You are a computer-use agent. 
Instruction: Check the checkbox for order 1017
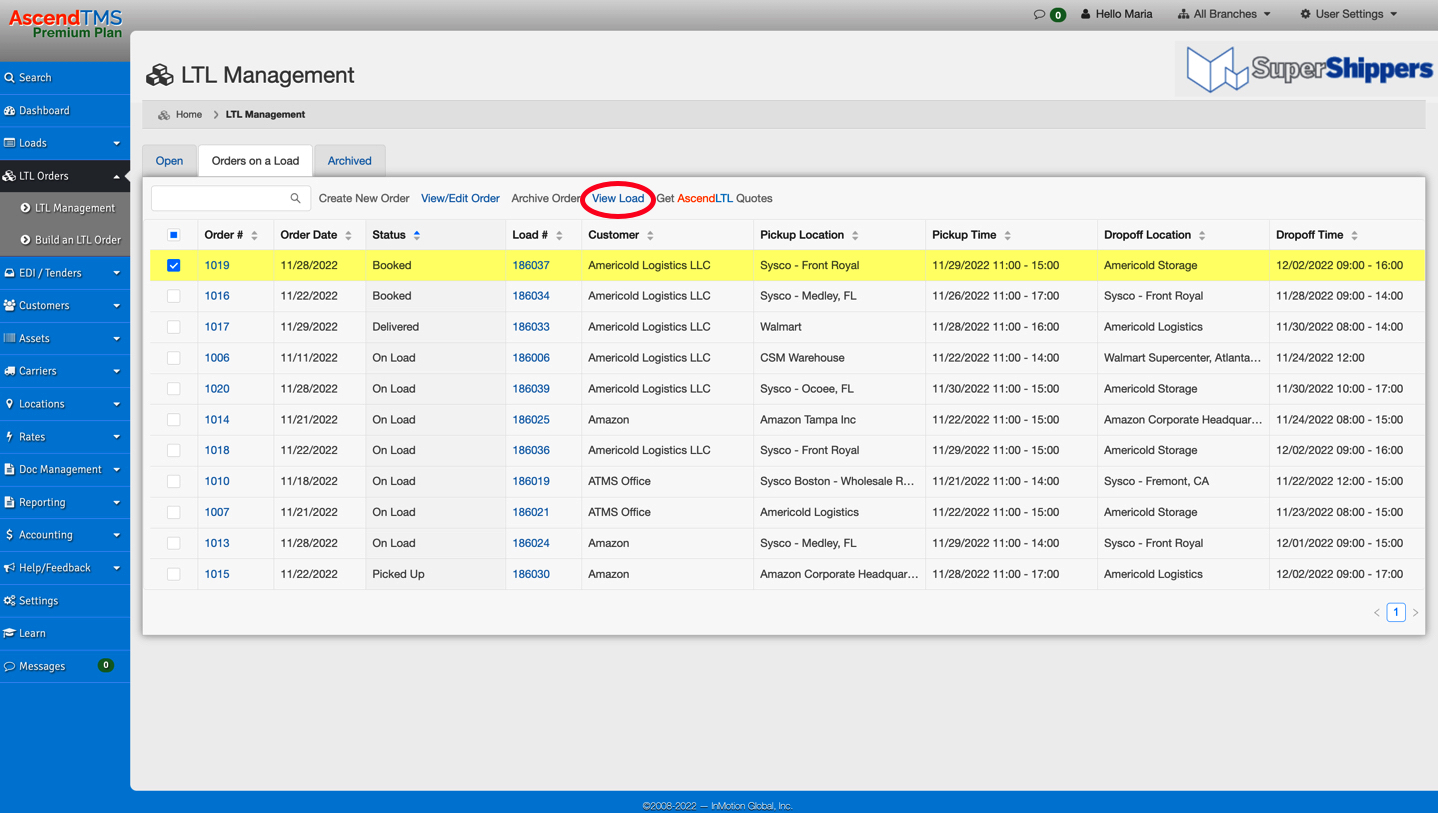pyautogui.click(x=174, y=327)
